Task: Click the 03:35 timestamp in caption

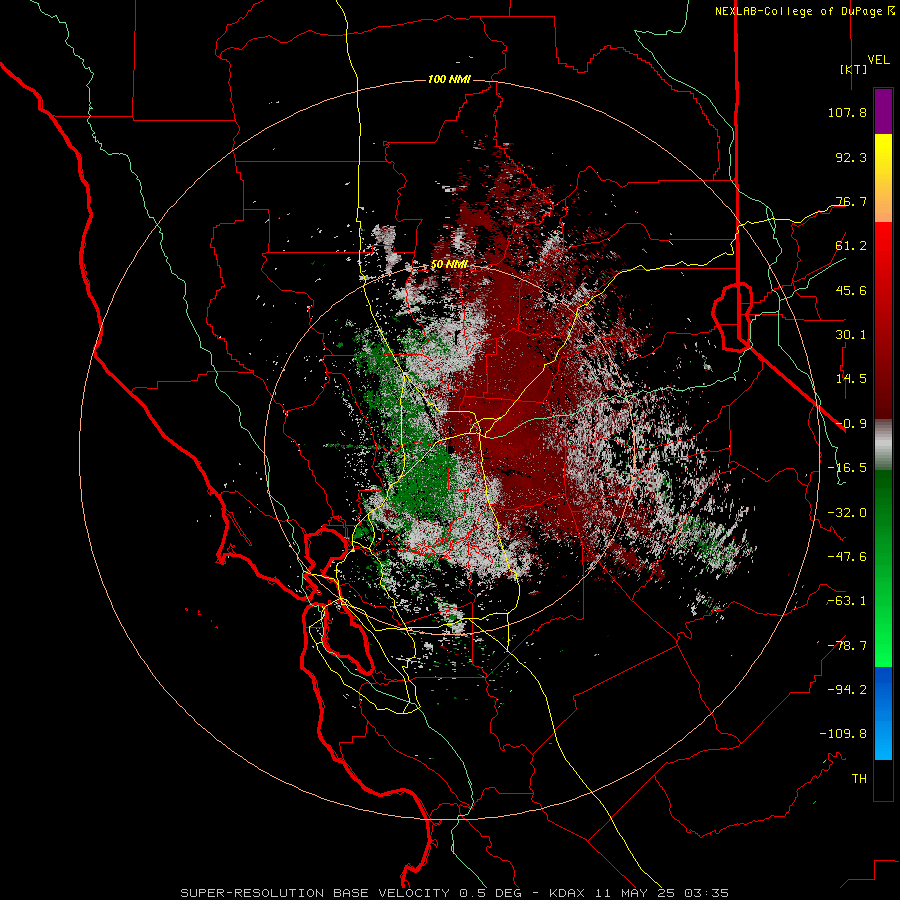Action: [x=705, y=893]
